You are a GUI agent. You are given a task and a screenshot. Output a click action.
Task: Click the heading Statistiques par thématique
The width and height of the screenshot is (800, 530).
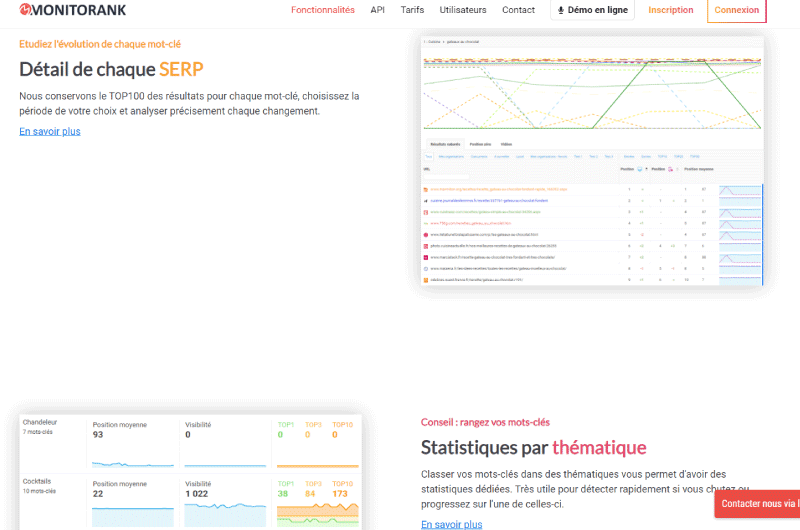pos(534,447)
